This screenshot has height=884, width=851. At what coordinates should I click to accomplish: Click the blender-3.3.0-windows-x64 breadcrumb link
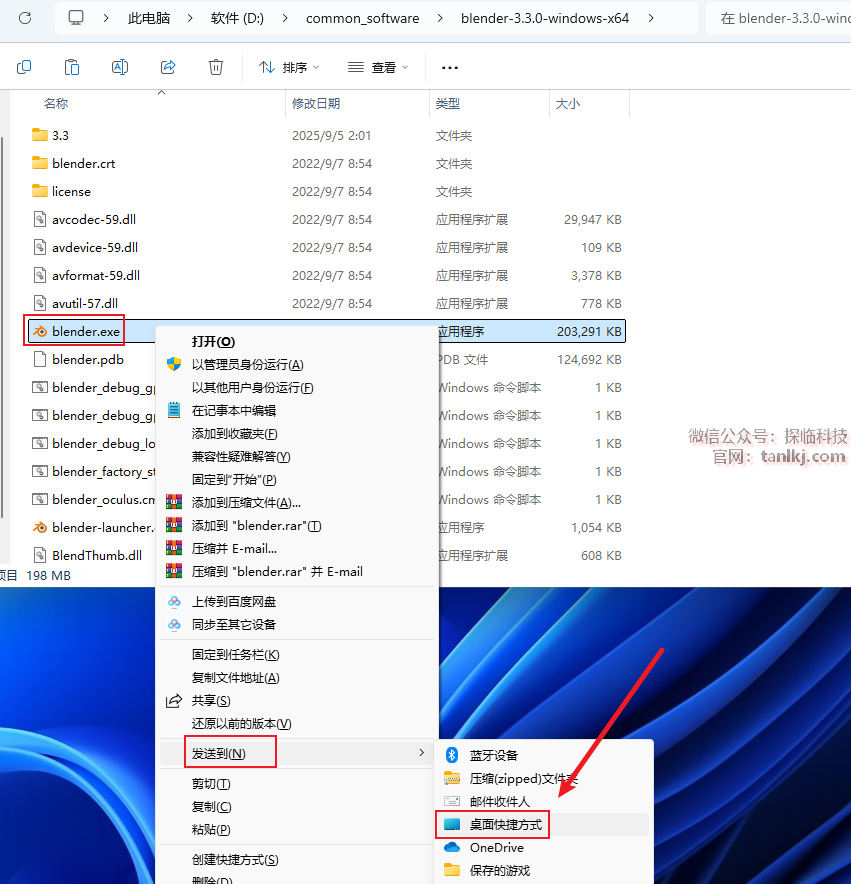click(545, 18)
